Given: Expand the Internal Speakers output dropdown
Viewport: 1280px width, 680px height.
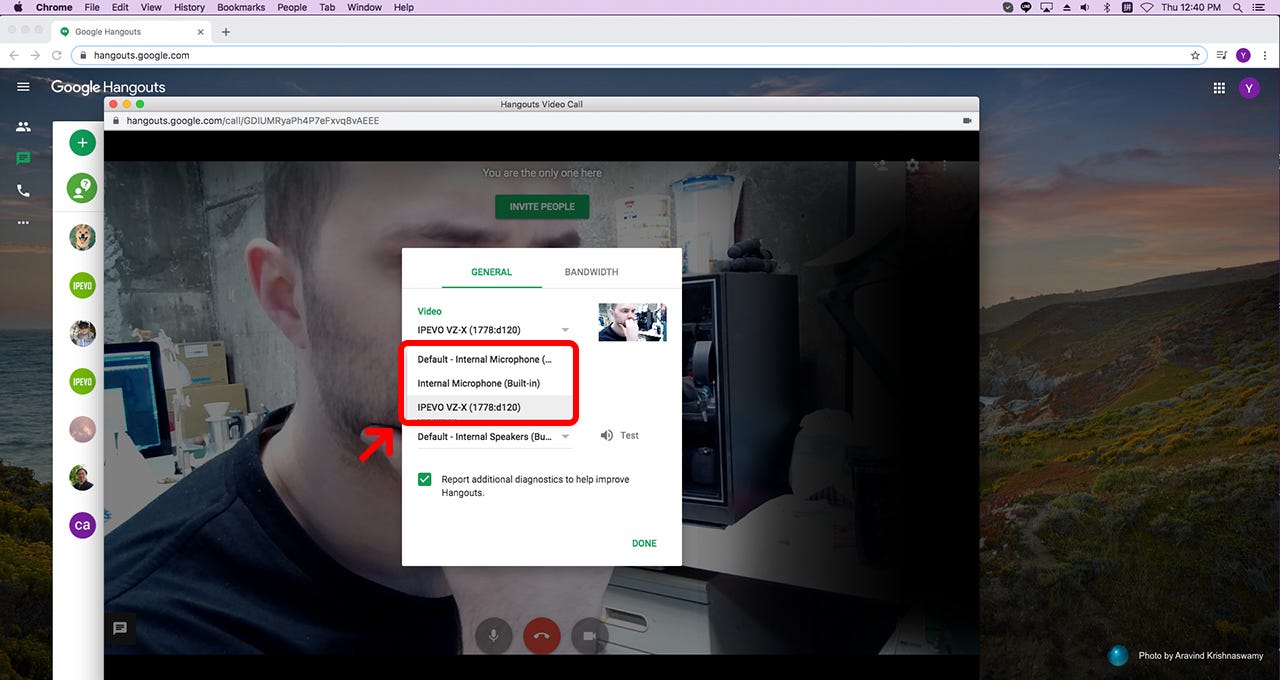Looking at the screenshot, I should pyautogui.click(x=494, y=437).
